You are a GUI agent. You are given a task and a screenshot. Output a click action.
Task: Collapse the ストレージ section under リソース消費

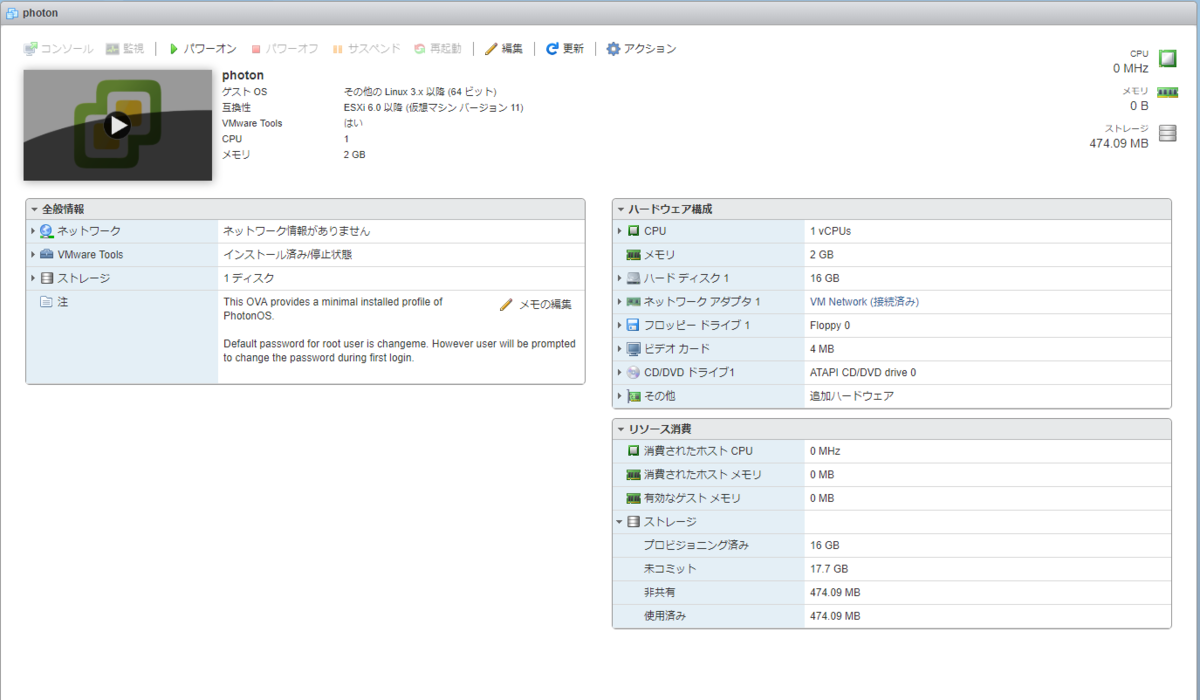click(x=620, y=521)
